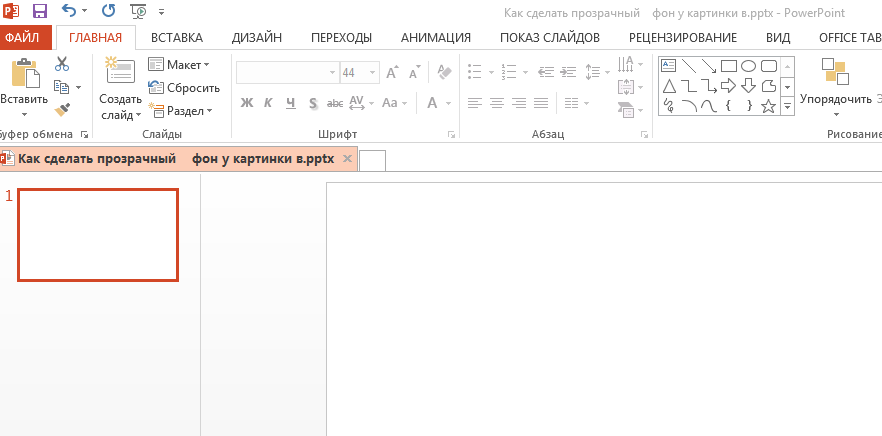Open the copy options dropdown arrow

(78, 87)
